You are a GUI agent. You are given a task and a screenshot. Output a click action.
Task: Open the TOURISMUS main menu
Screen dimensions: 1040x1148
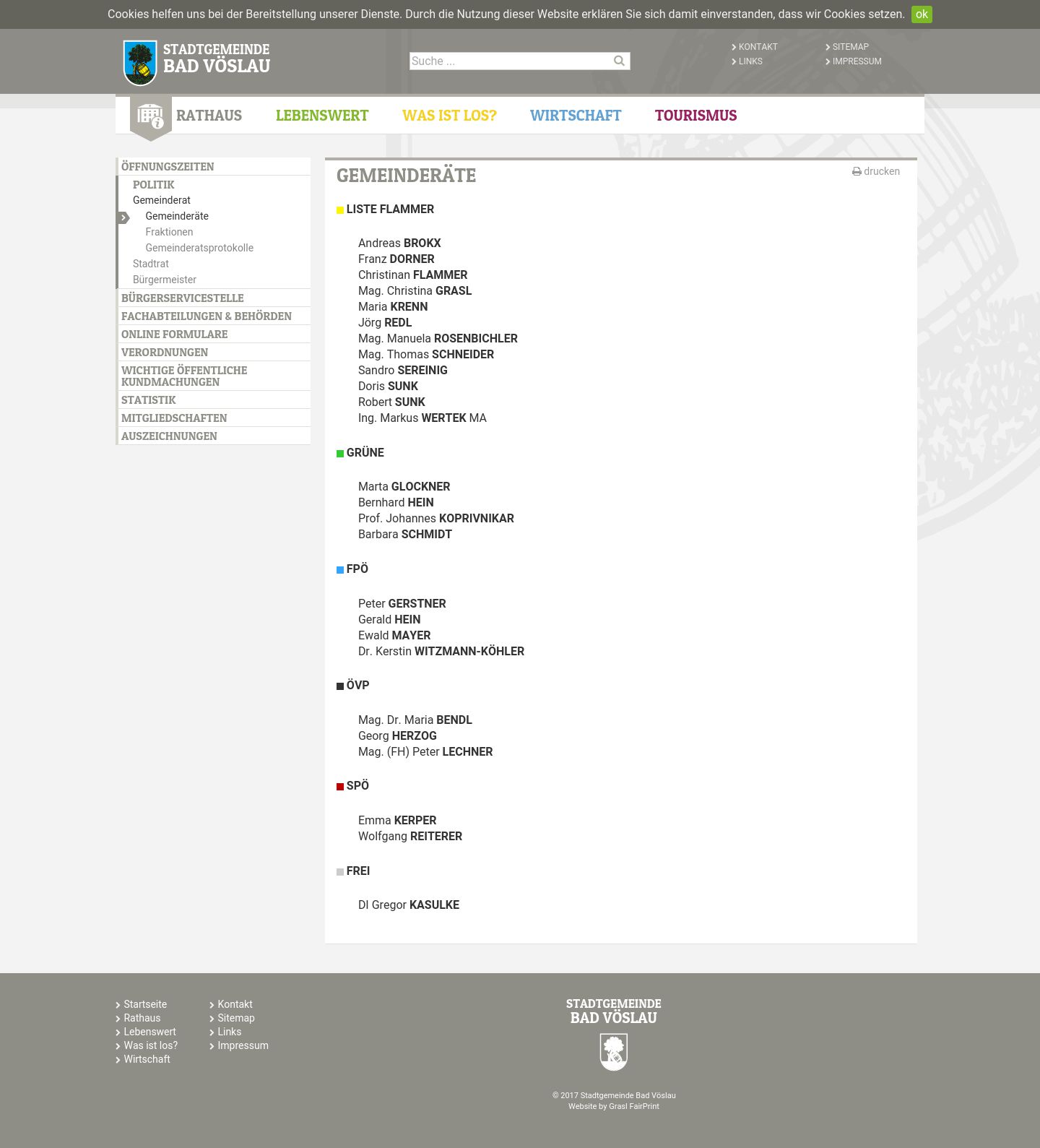click(x=695, y=116)
